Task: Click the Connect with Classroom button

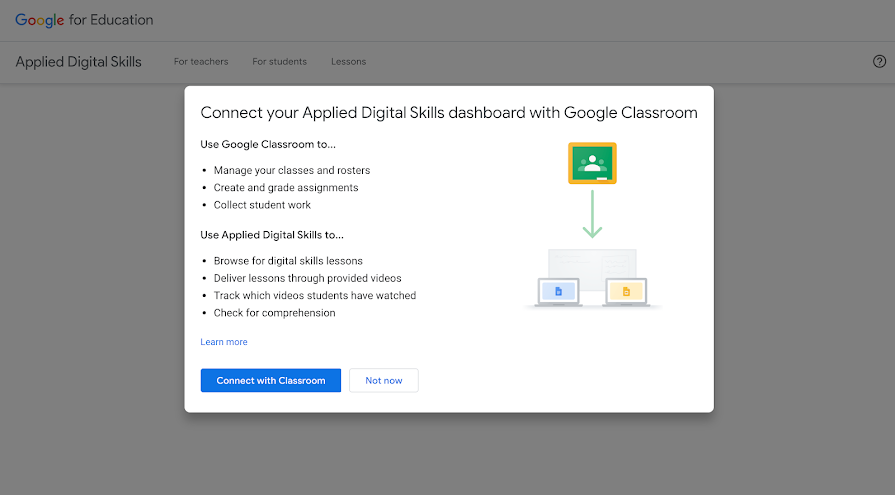Action: coord(271,380)
